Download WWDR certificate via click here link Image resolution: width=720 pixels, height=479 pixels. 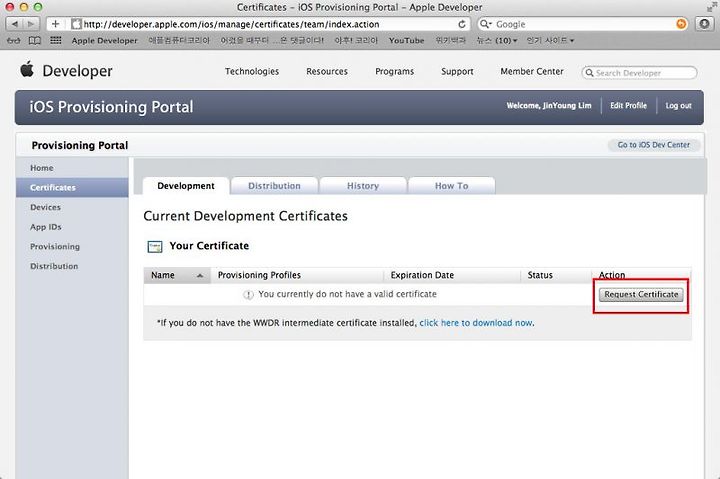476,323
